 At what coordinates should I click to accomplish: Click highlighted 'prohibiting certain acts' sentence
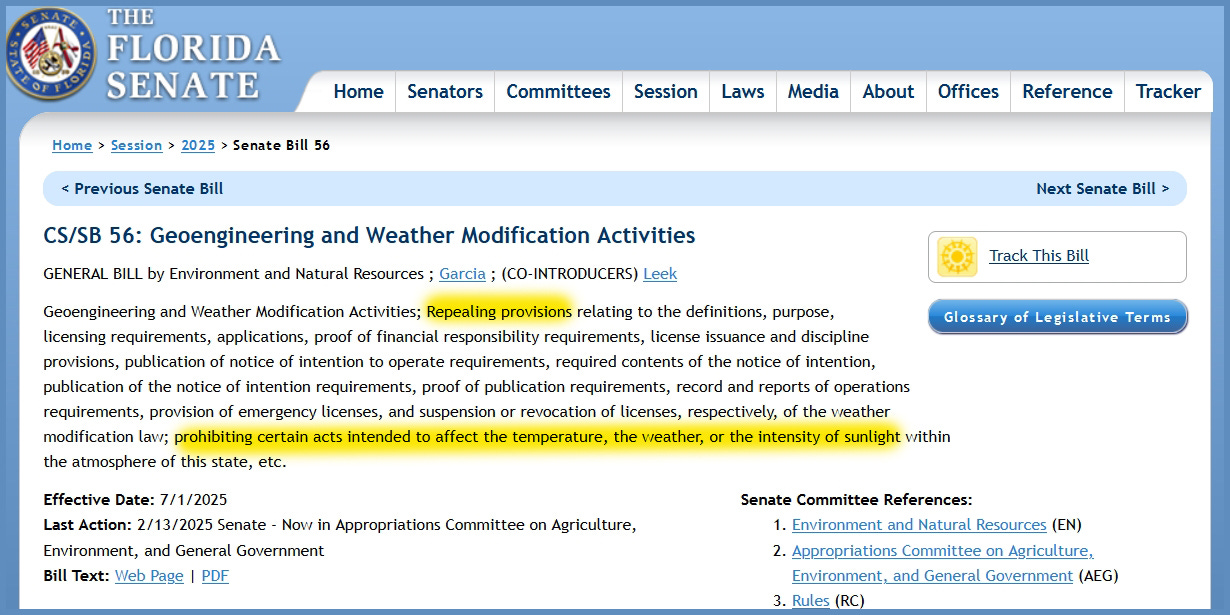tap(537, 437)
